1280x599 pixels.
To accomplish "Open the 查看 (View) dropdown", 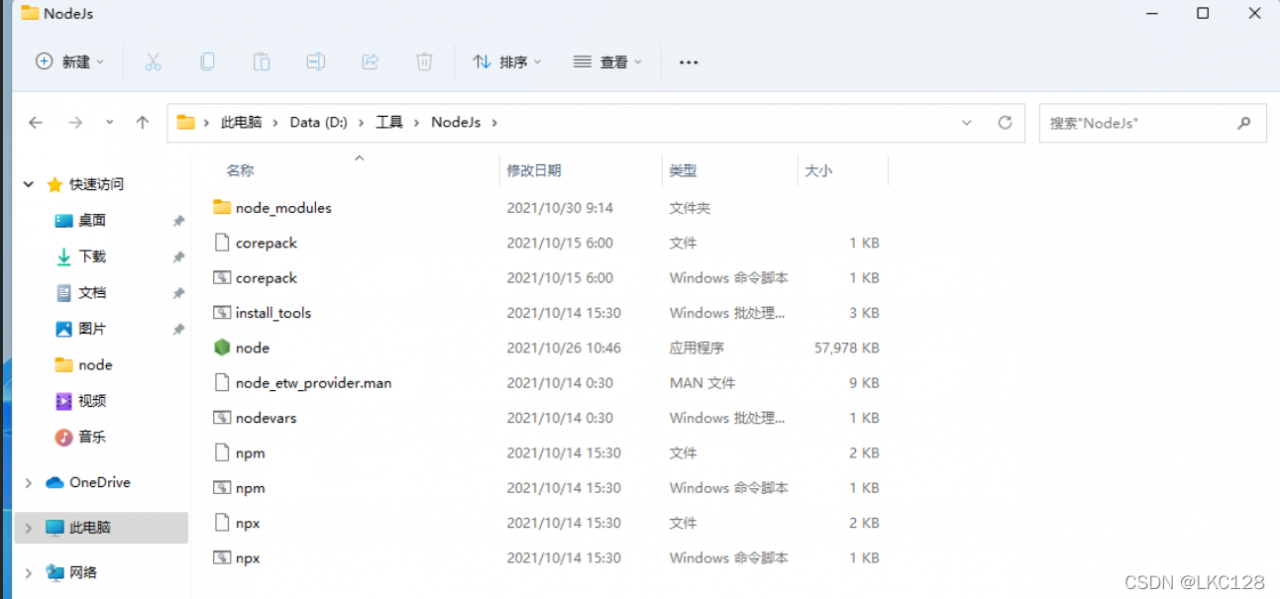I will 607,62.
